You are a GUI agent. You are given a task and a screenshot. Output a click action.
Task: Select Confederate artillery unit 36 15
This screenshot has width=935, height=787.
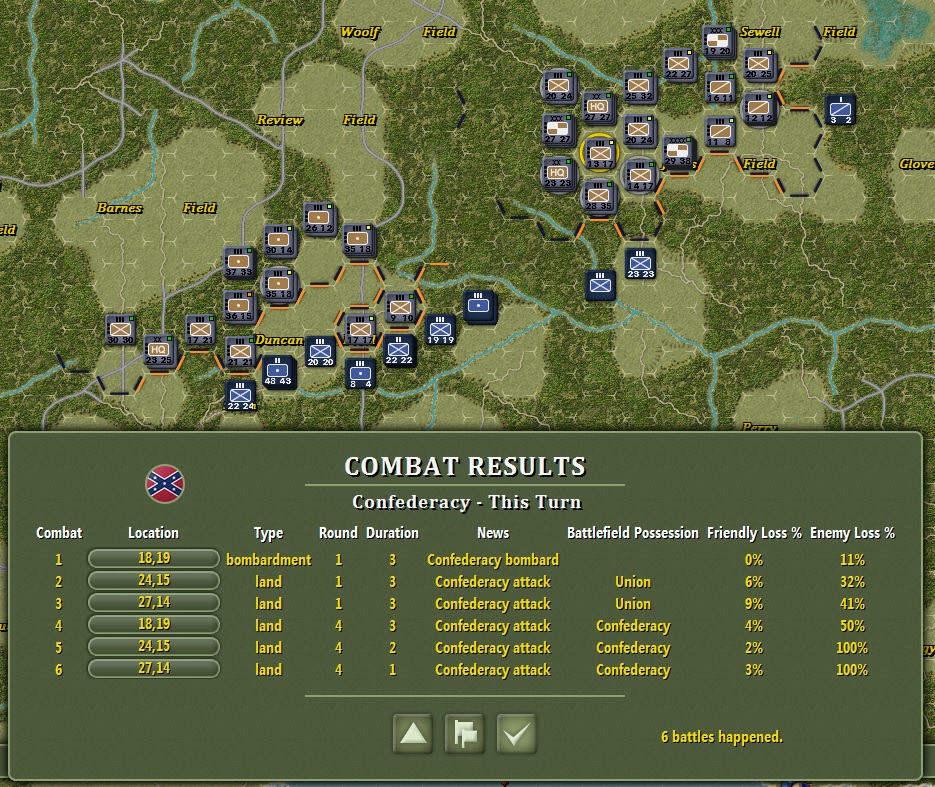point(239,306)
